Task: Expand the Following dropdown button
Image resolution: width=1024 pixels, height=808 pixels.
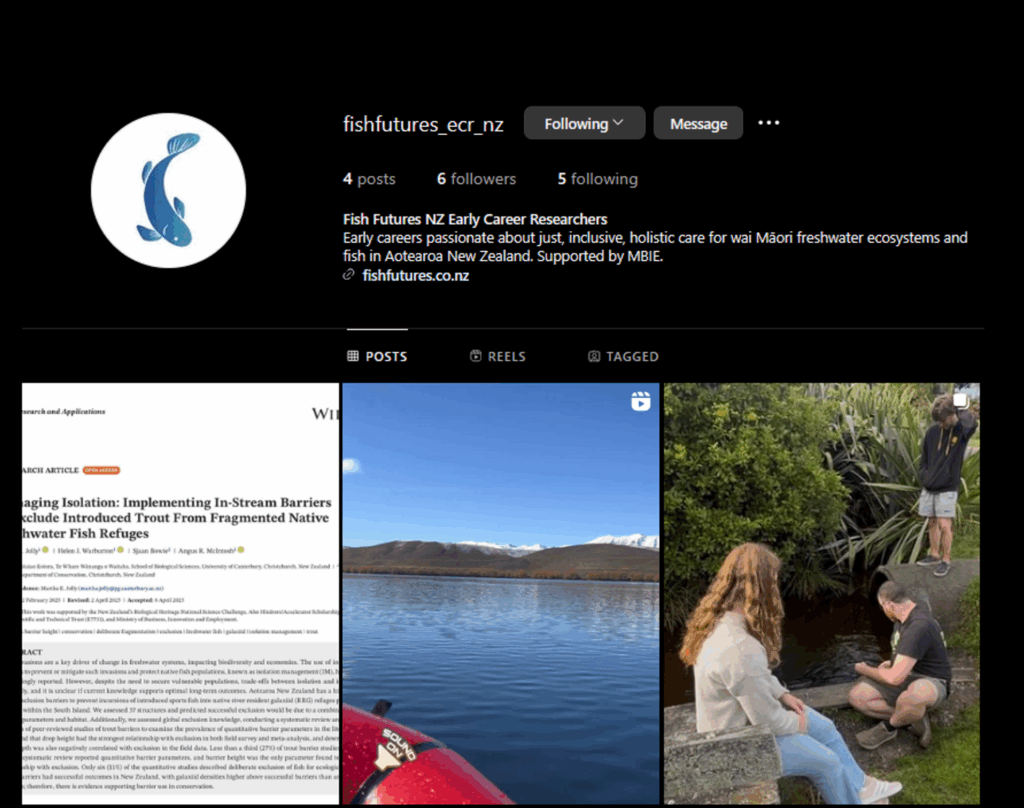Action: 584,123
